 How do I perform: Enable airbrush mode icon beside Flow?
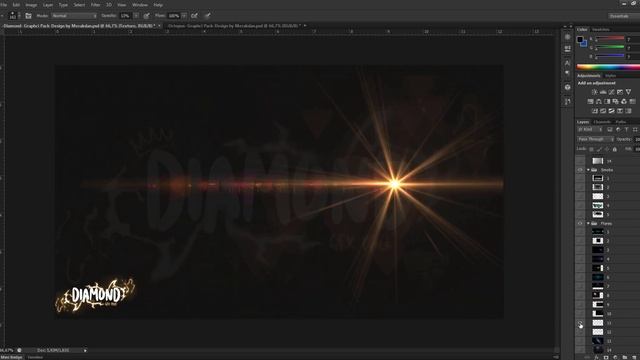(194, 16)
